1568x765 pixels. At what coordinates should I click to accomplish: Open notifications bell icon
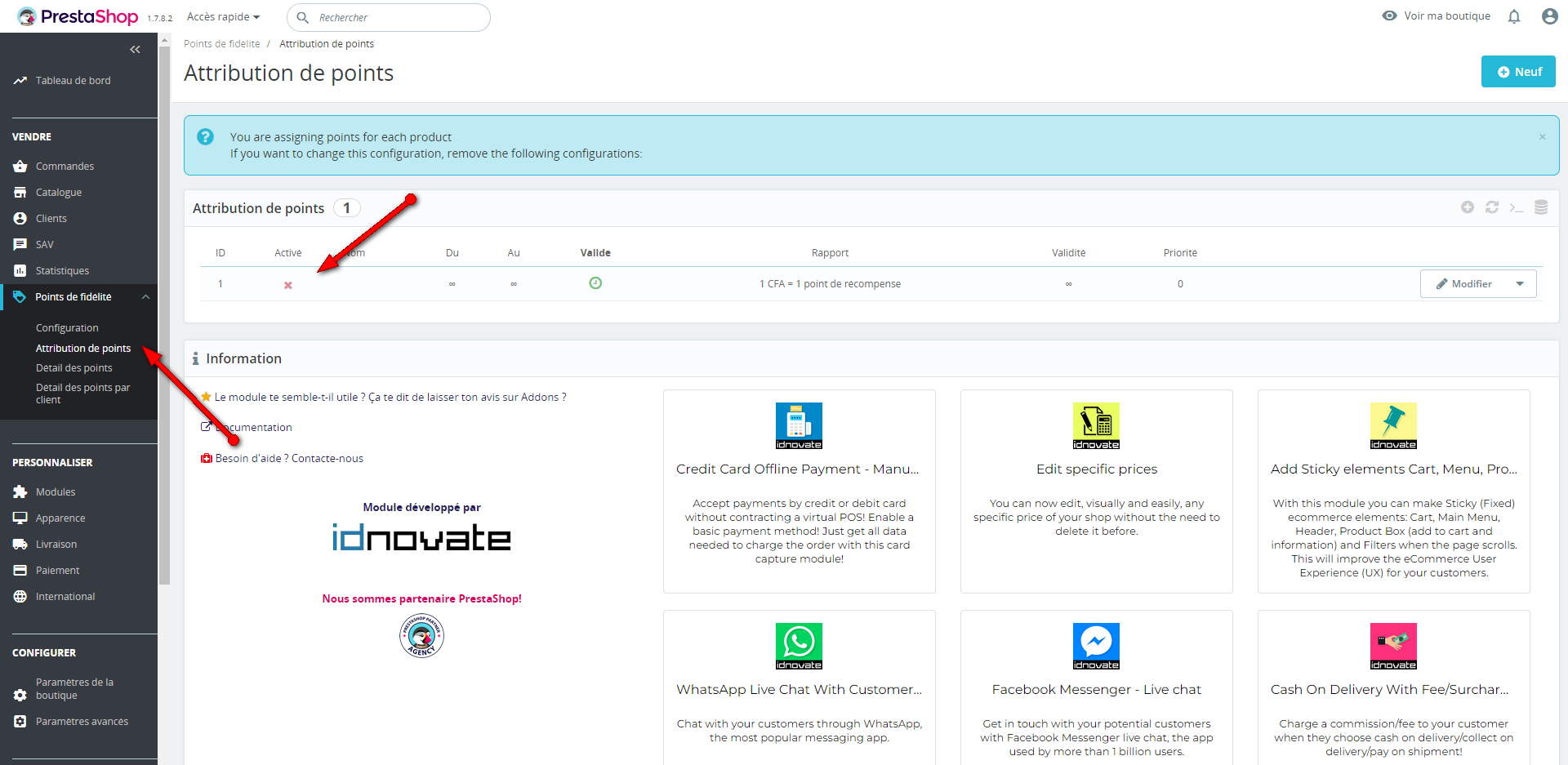click(x=1514, y=16)
